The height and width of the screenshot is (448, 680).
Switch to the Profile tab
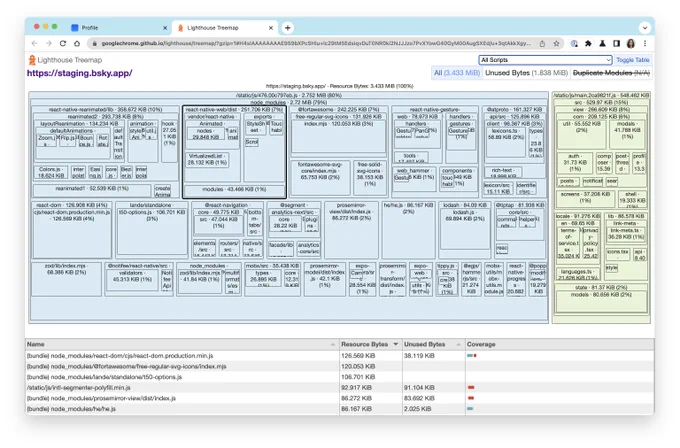coord(117,28)
